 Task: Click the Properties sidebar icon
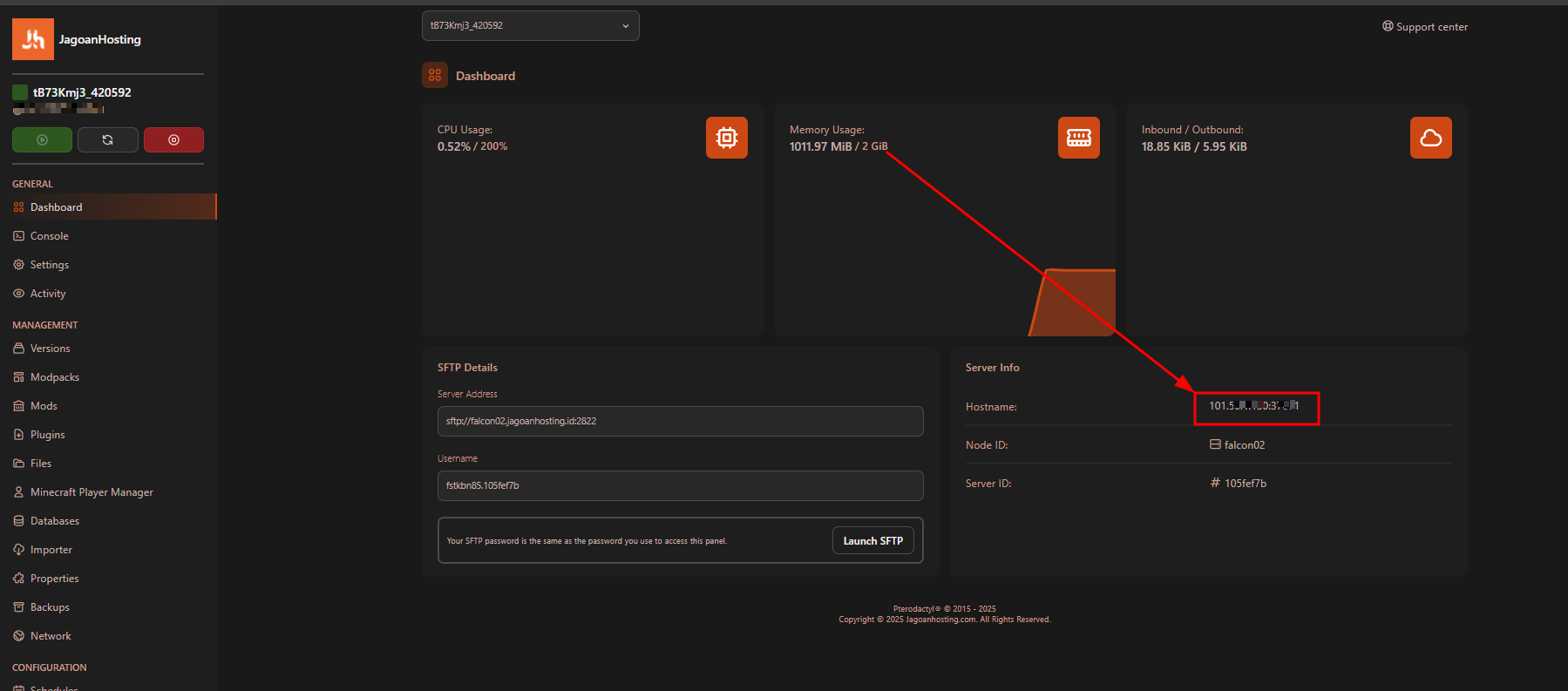pyautogui.click(x=18, y=578)
